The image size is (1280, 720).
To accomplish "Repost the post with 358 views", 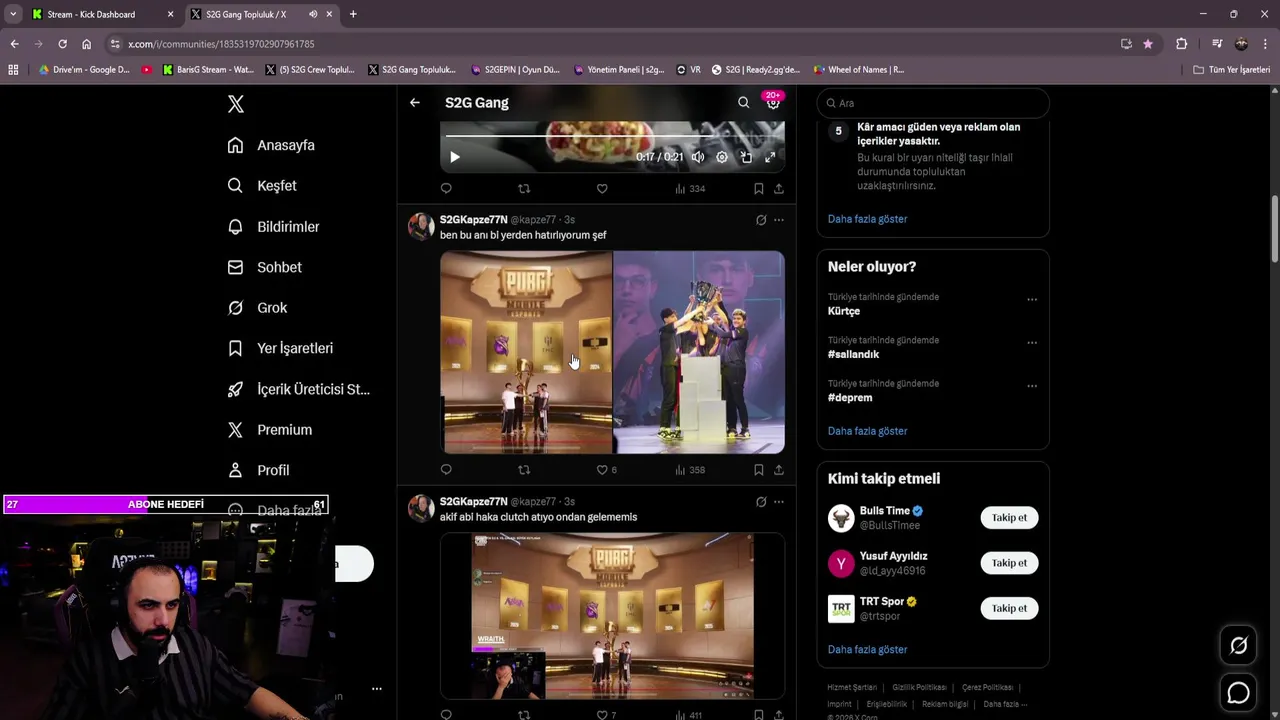I will click(524, 469).
